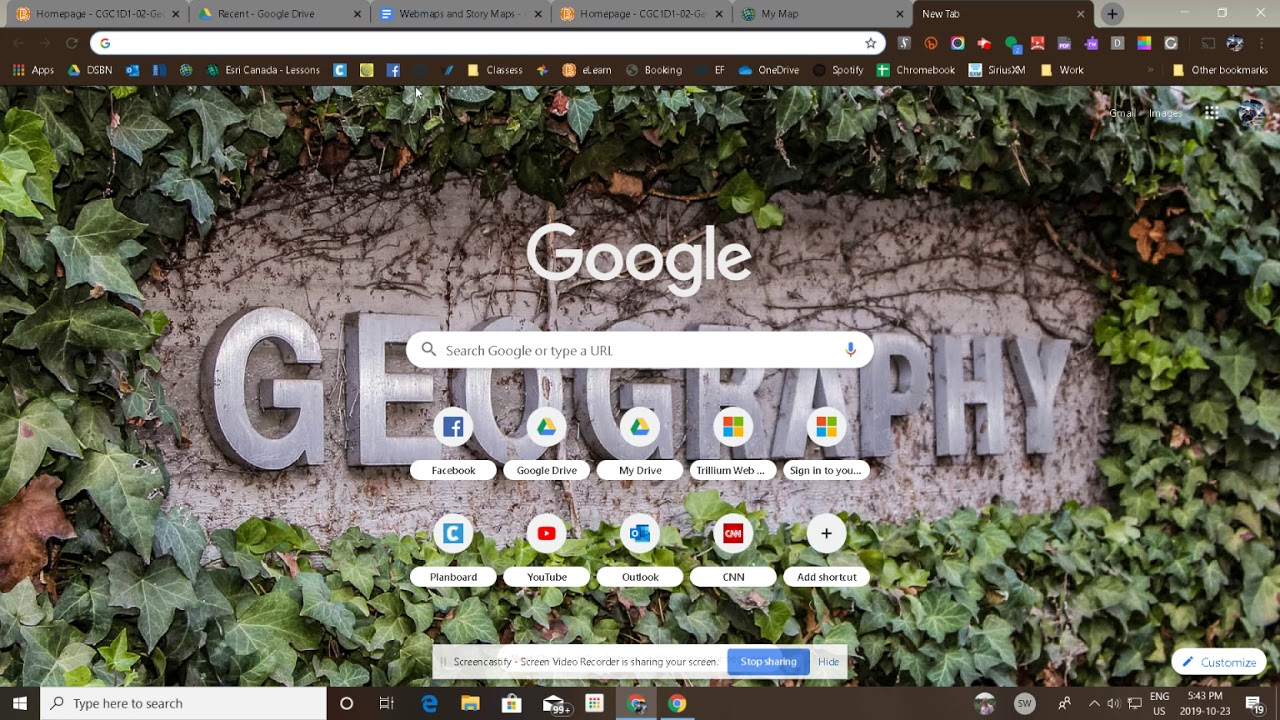This screenshot has height=720, width=1280.
Task: Click the Add shortcut plus button
Action: (826, 534)
